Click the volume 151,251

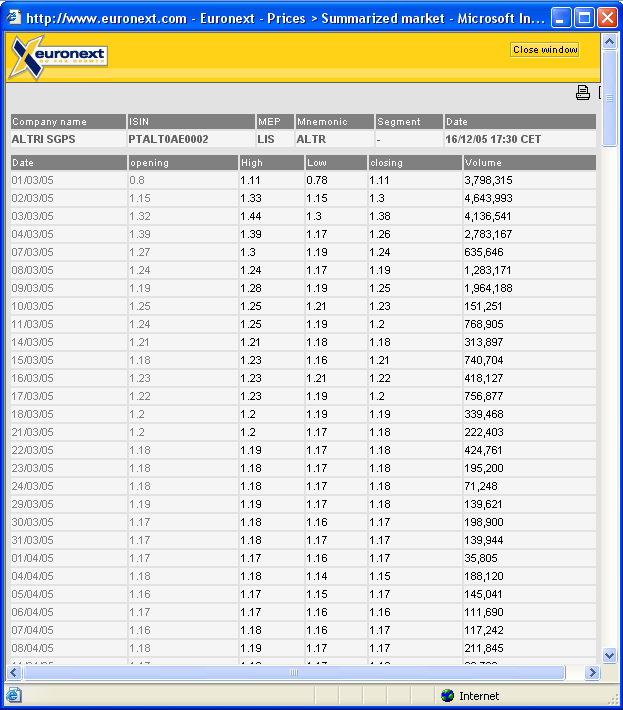(x=484, y=306)
